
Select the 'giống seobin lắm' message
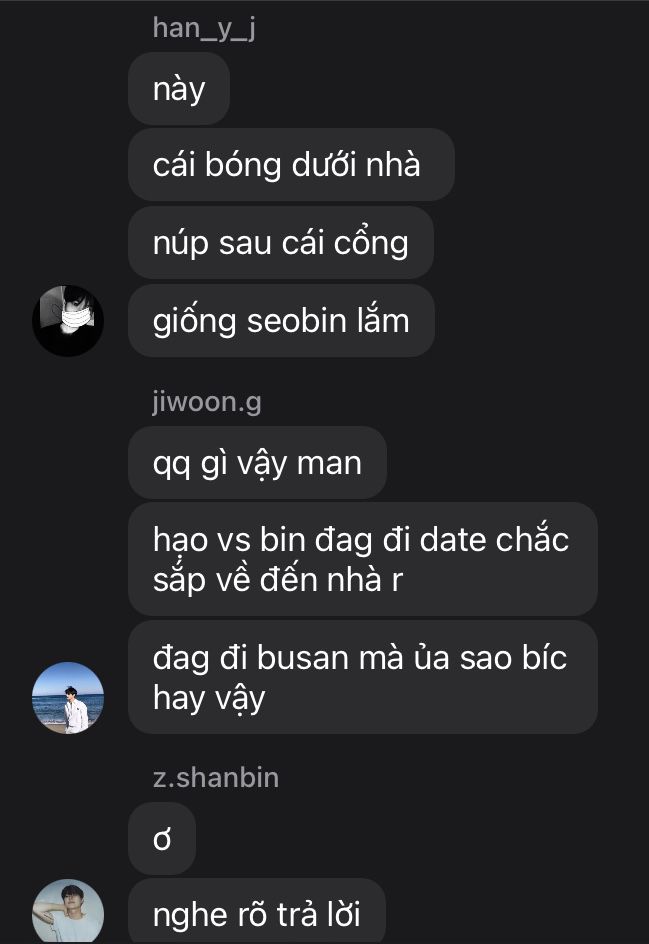[x=281, y=321]
